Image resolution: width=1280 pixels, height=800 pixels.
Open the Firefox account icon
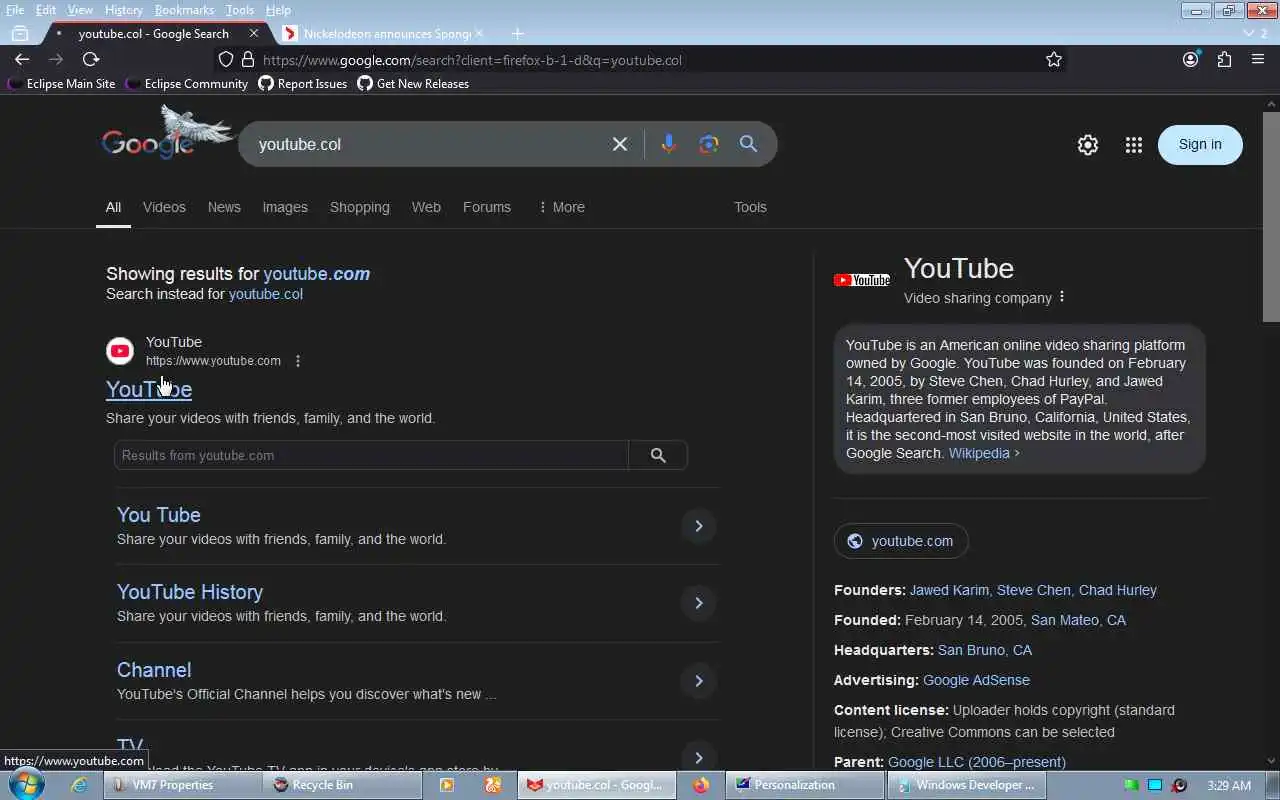click(1190, 60)
